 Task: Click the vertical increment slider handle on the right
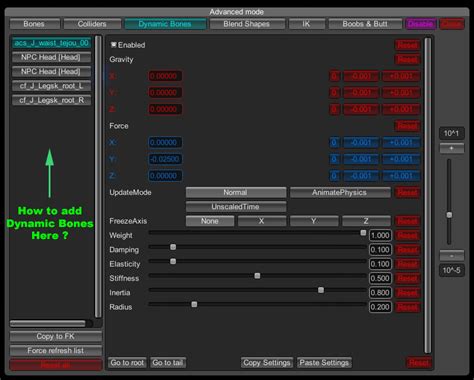click(x=449, y=215)
